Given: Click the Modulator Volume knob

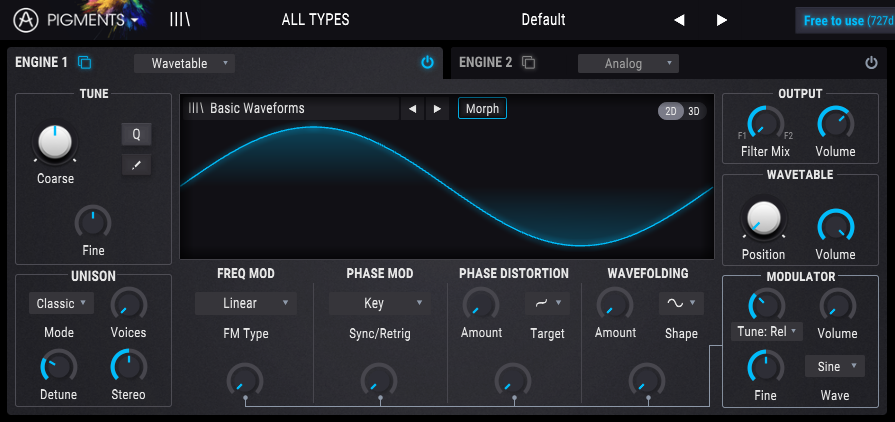Looking at the screenshot, I should (838, 306).
